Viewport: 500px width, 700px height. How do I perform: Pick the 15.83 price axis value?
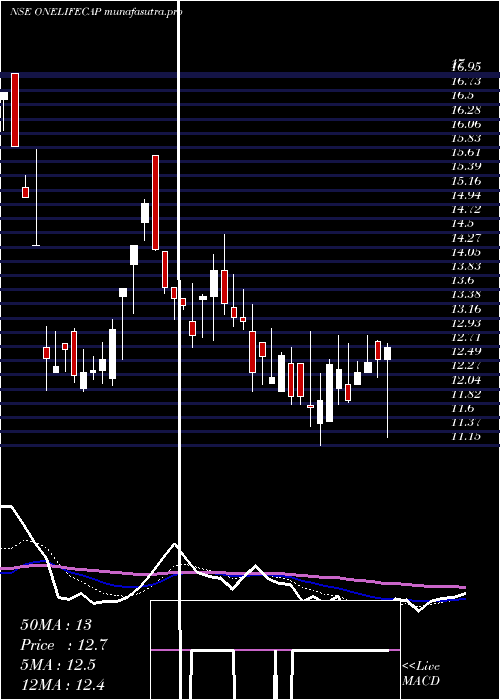tap(466, 138)
